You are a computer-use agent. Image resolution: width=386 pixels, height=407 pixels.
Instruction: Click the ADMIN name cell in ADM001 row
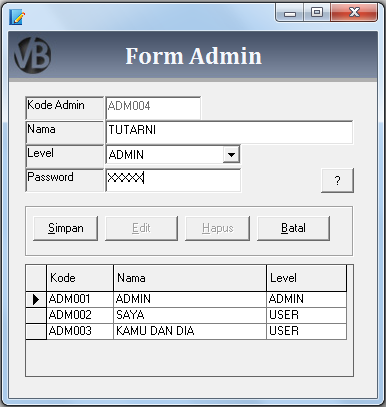tap(190, 299)
